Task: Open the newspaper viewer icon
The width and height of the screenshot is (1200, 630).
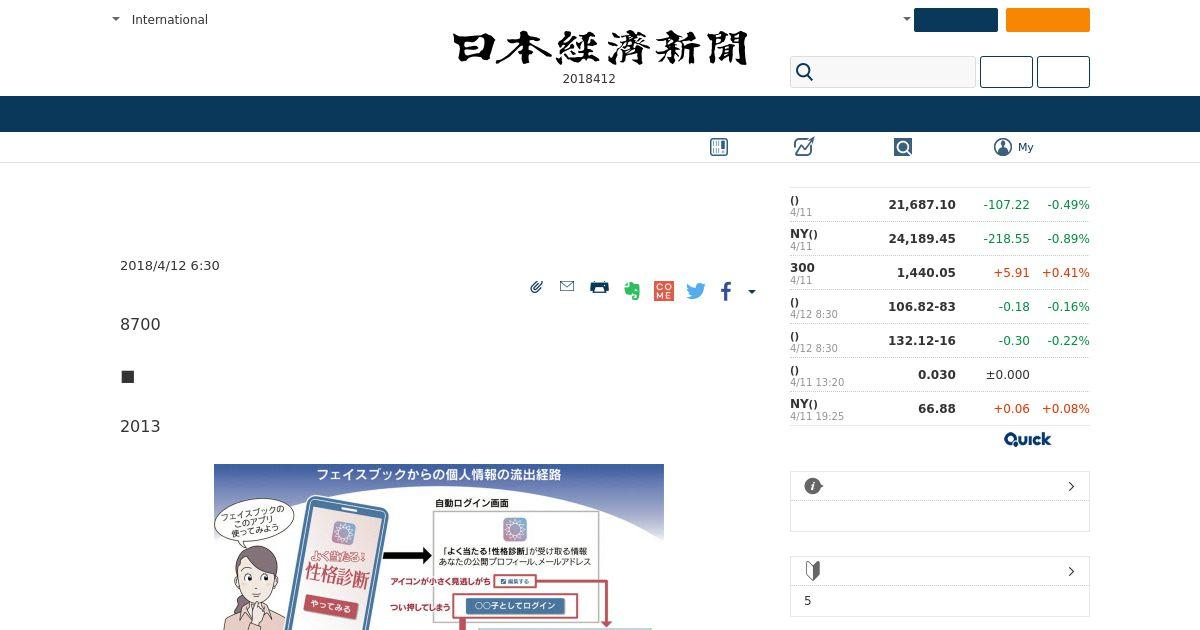Action: [719, 147]
